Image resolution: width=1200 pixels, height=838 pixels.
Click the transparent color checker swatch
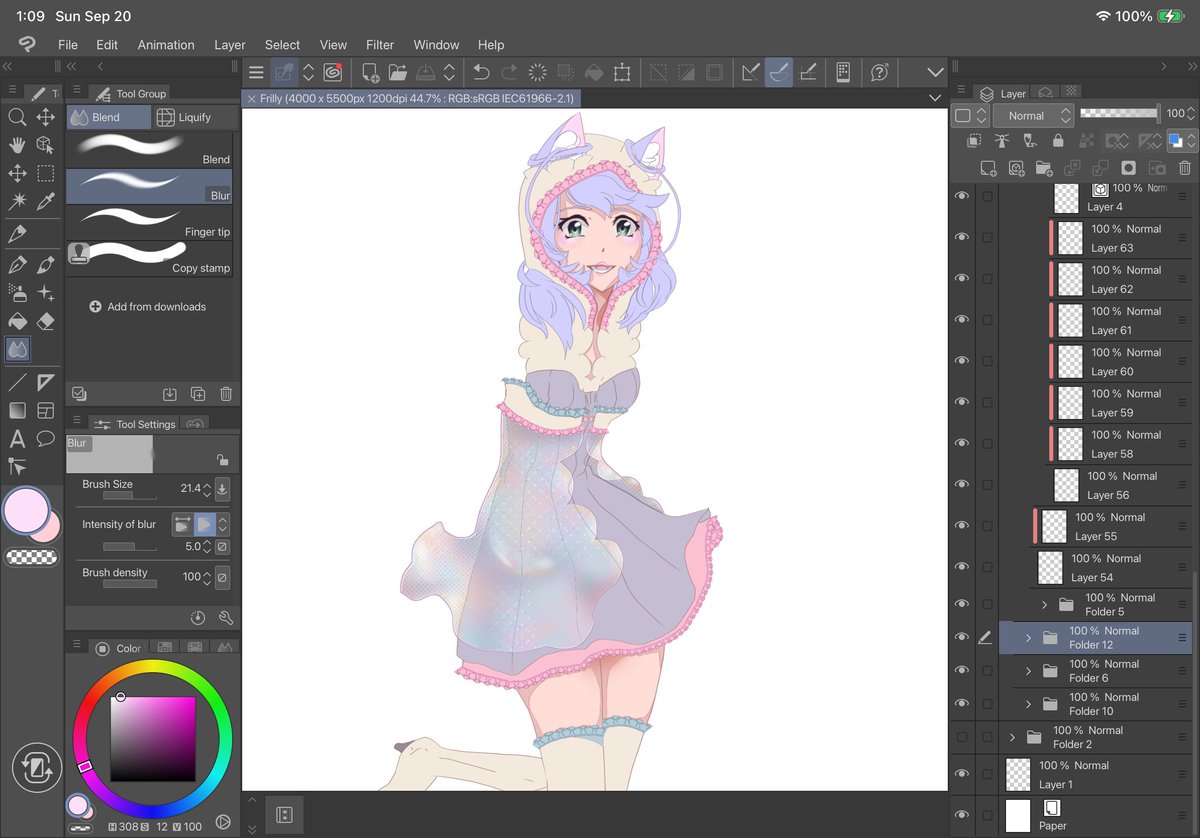click(31, 557)
